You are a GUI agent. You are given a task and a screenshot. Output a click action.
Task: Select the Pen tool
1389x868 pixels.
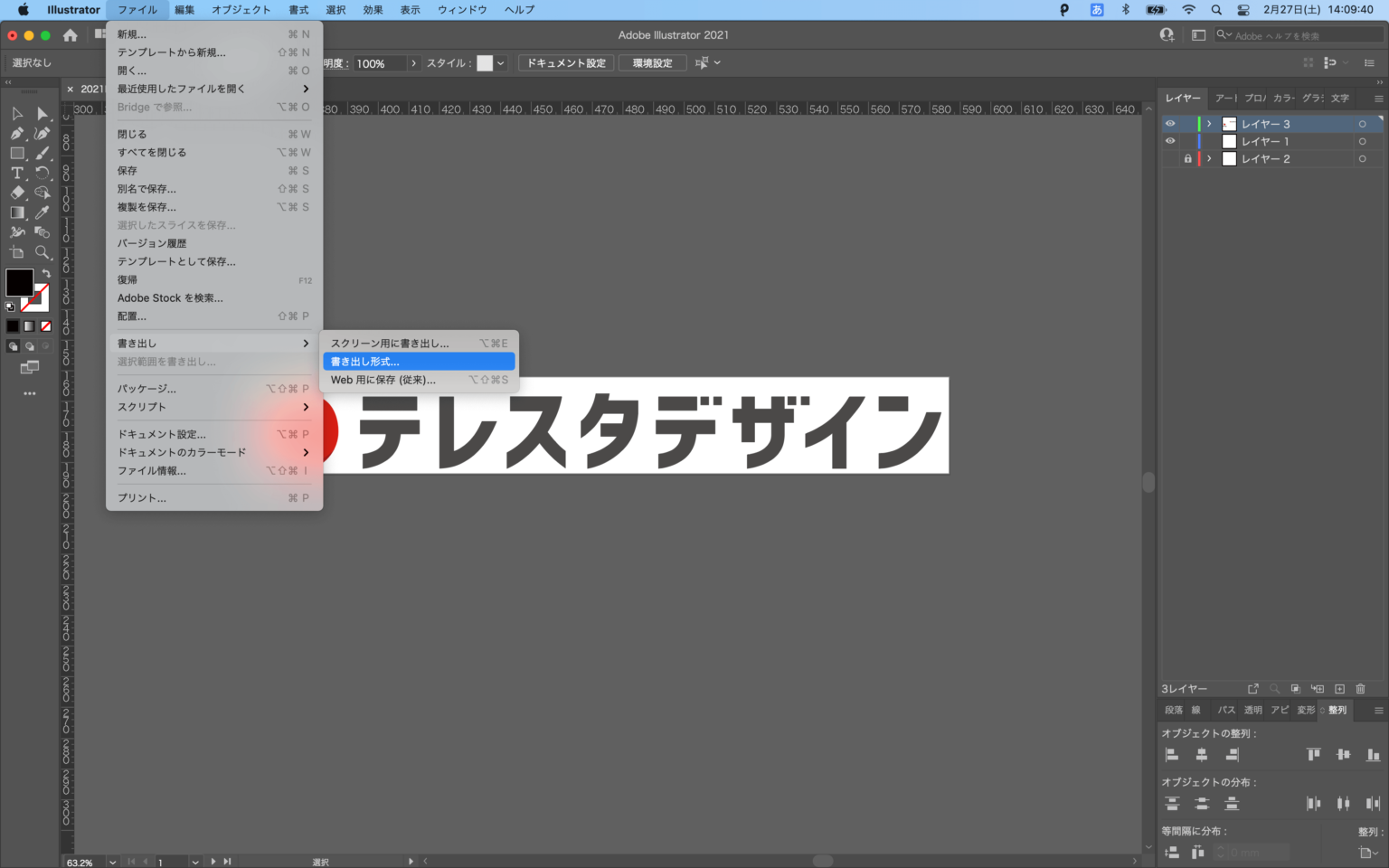click(17, 133)
